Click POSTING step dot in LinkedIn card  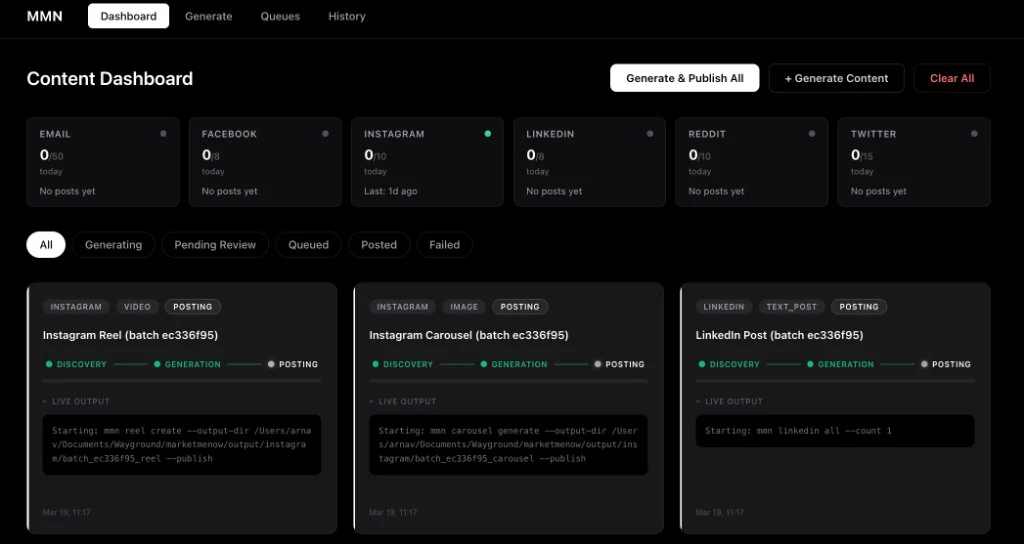pos(924,364)
